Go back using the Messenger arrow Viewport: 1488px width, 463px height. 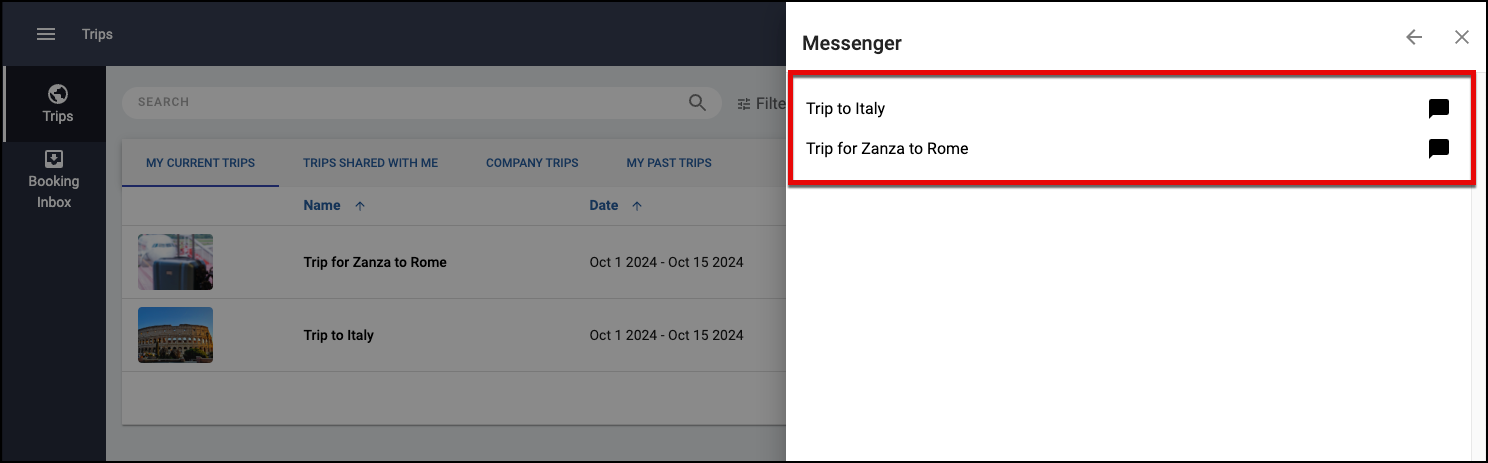(x=1413, y=37)
